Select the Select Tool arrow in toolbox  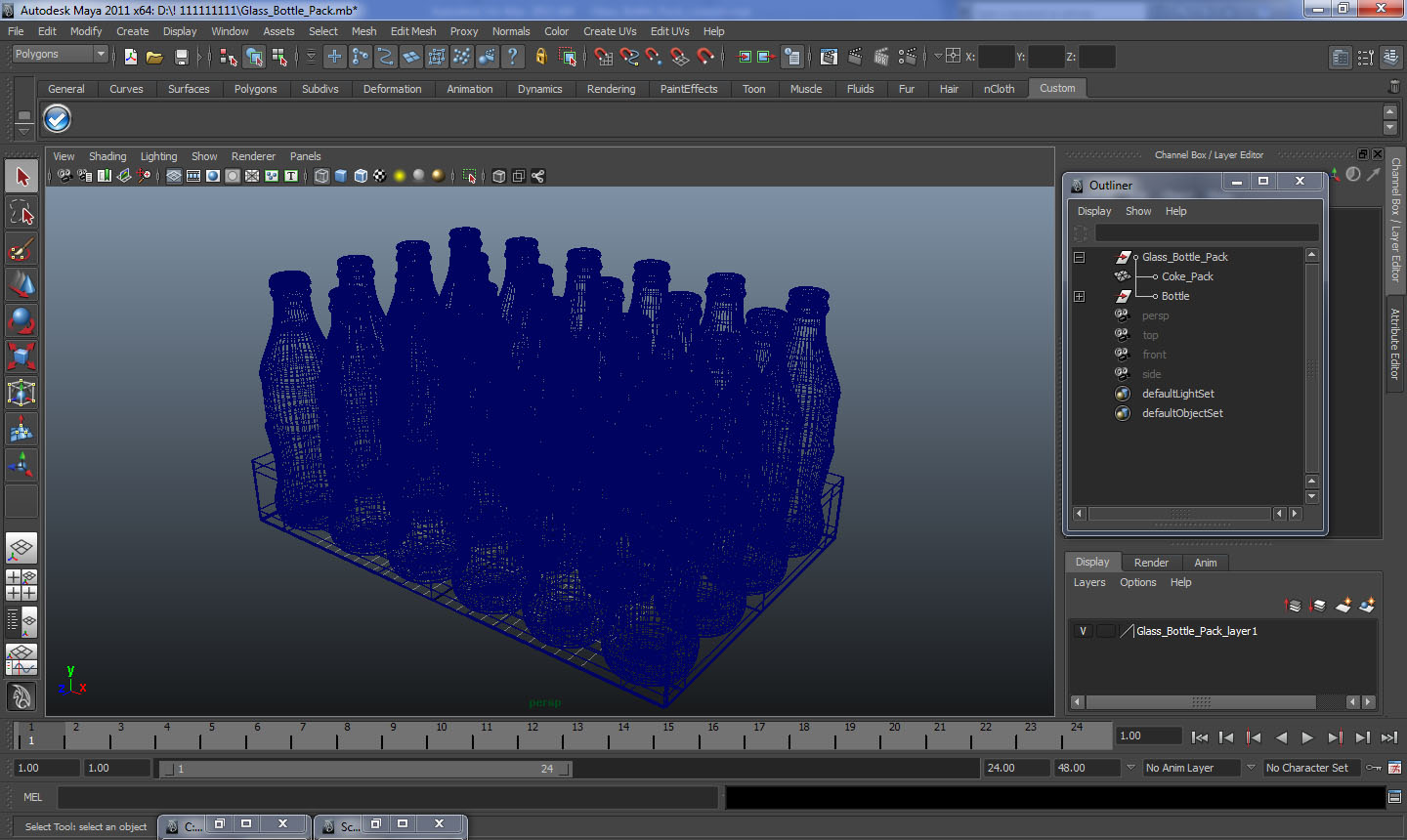(x=21, y=177)
